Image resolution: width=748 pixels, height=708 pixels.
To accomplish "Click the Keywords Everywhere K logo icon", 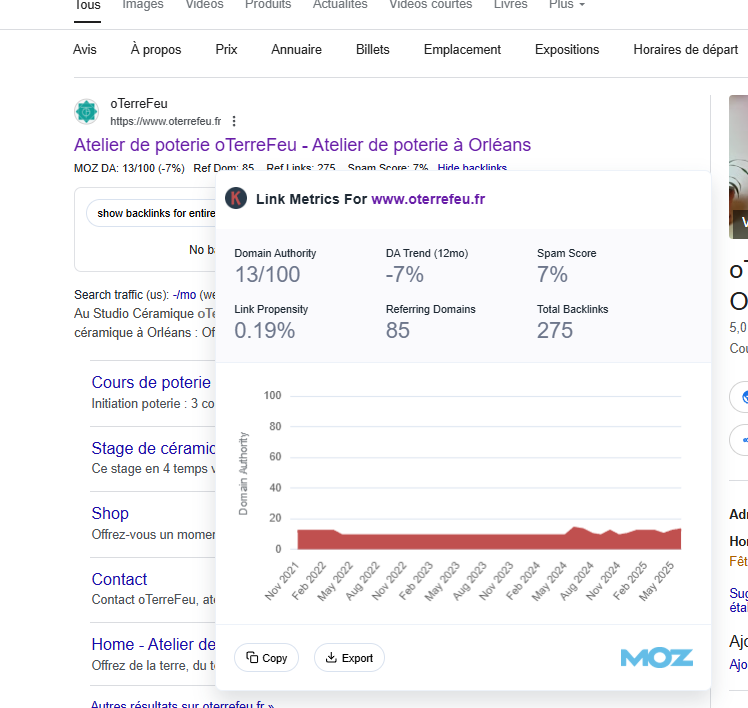I will 236,198.
